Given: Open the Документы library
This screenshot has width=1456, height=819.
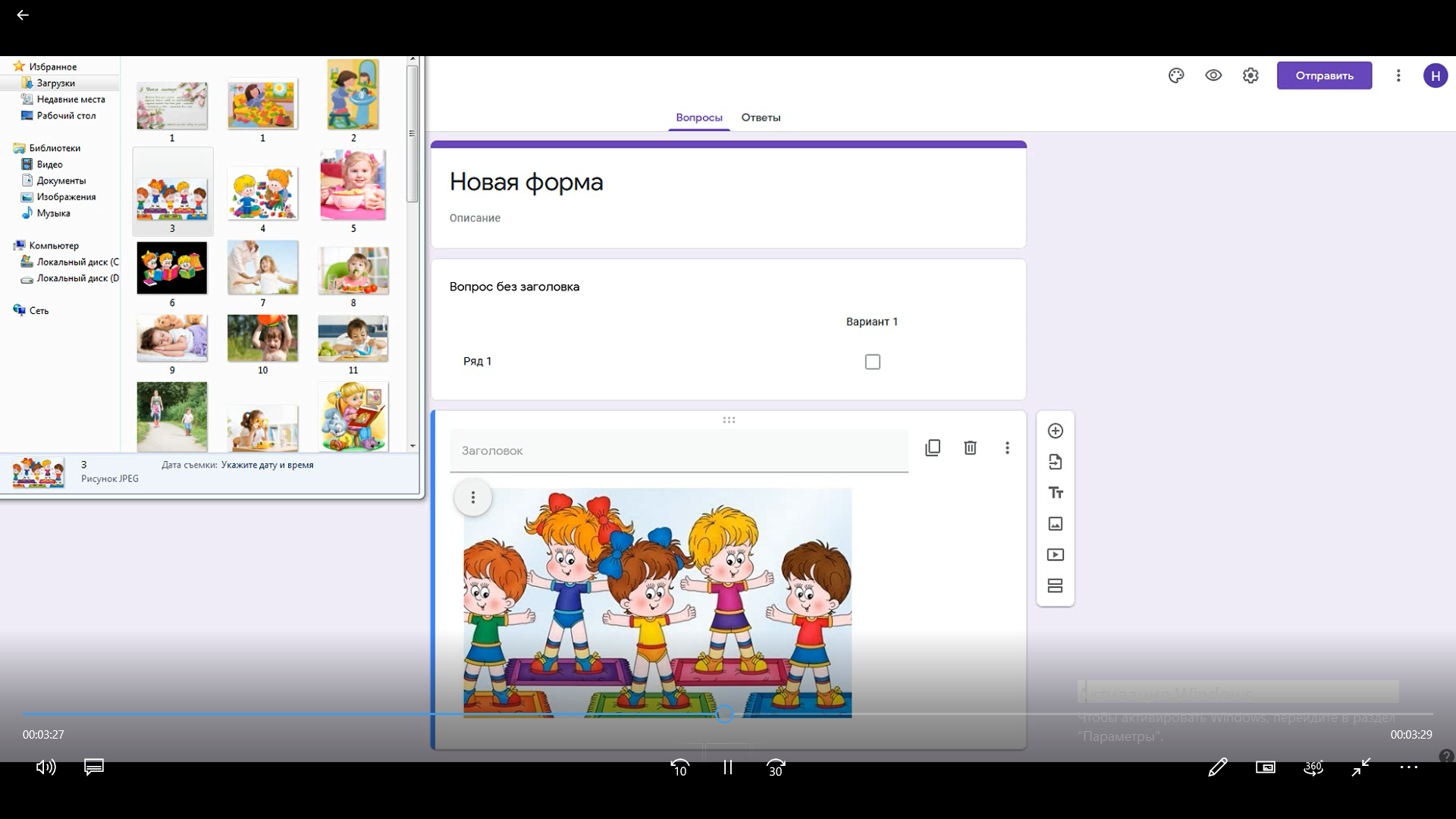Looking at the screenshot, I should pyautogui.click(x=61, y=181).
